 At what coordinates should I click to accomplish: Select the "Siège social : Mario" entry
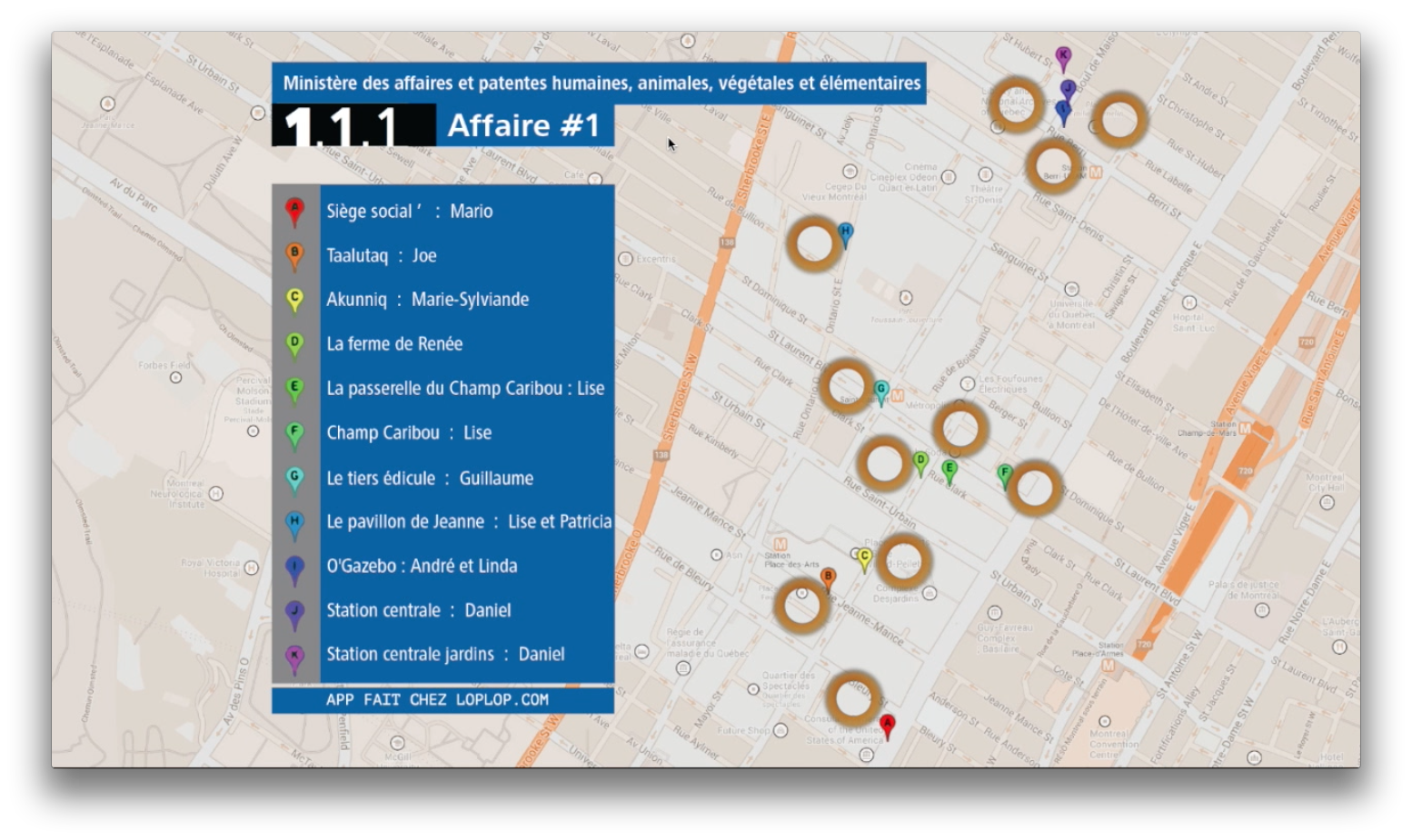[410, 212]
